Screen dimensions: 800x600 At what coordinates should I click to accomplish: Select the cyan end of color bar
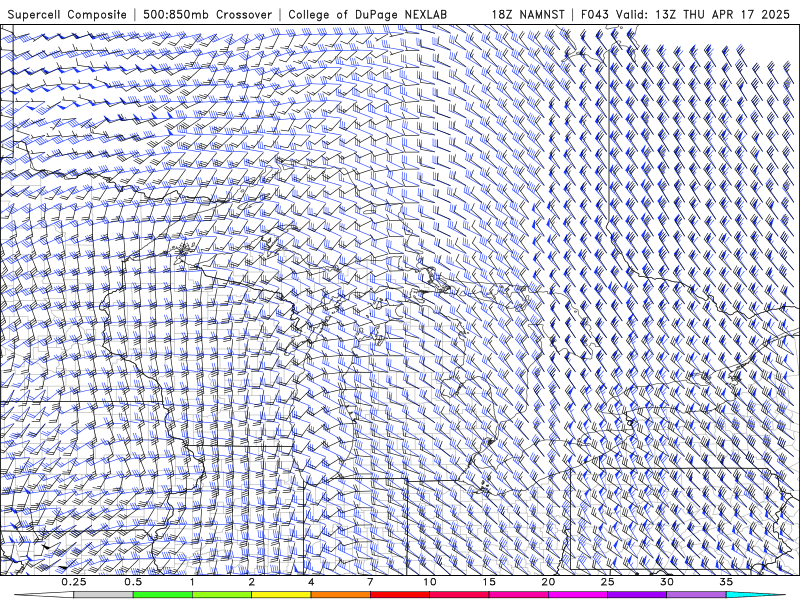(x=755, y=595)
